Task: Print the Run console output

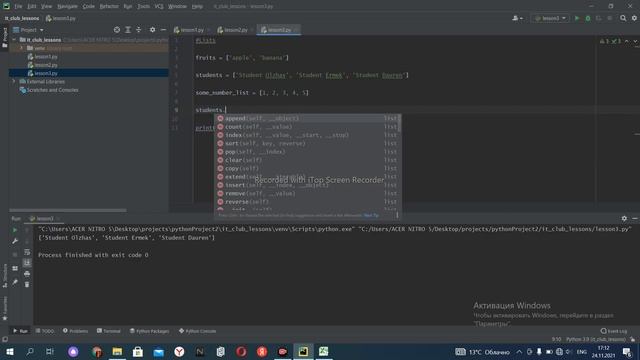Action: [27, 273]
